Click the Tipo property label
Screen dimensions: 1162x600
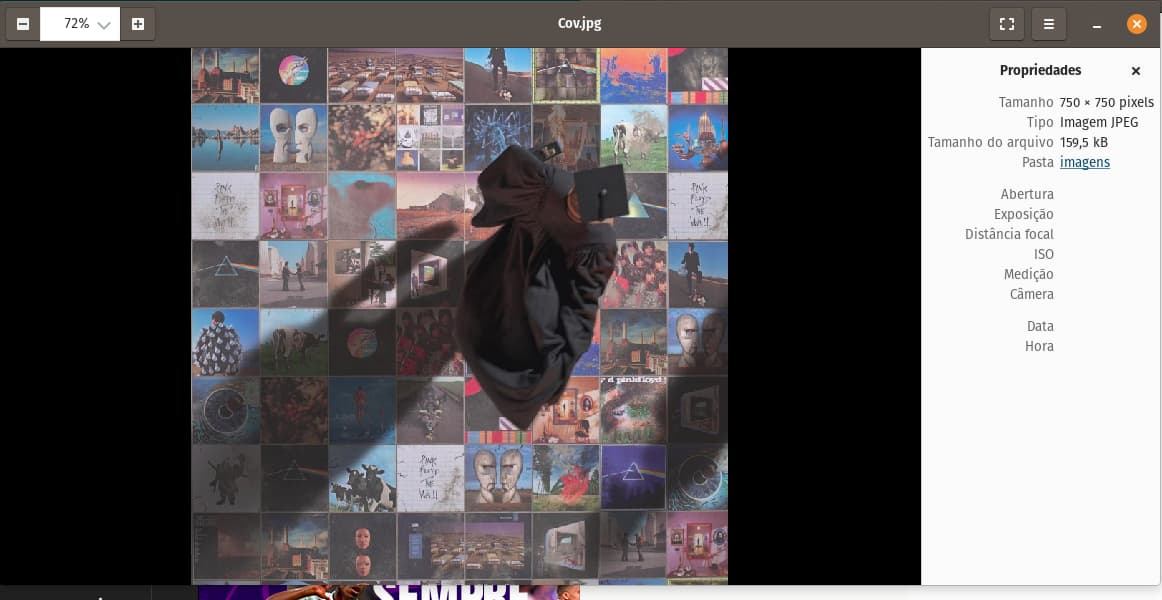1040,122
